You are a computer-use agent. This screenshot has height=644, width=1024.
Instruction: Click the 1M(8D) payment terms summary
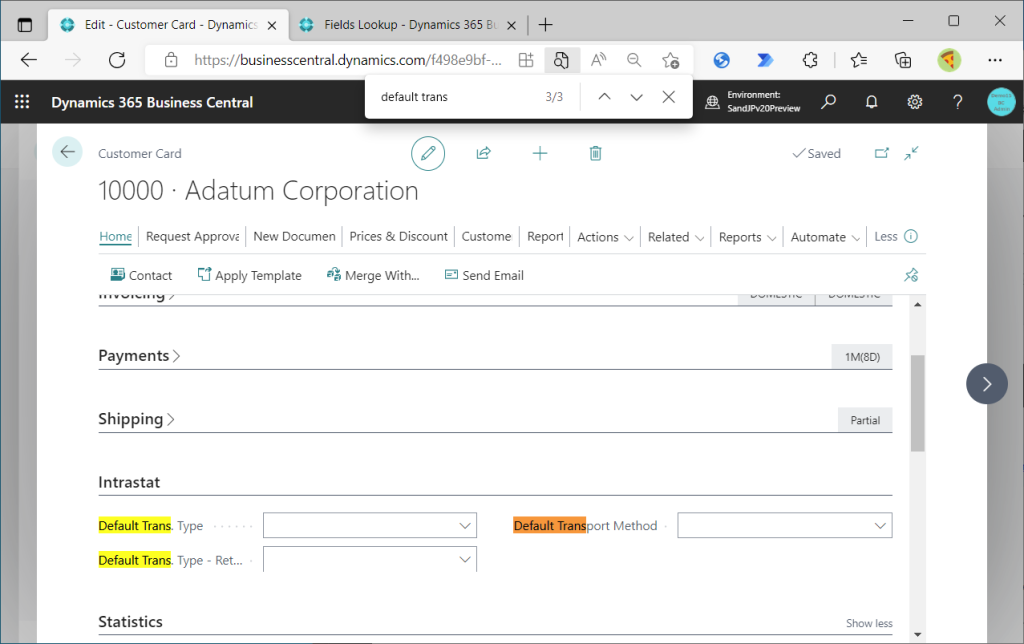[x=862, y=357]
